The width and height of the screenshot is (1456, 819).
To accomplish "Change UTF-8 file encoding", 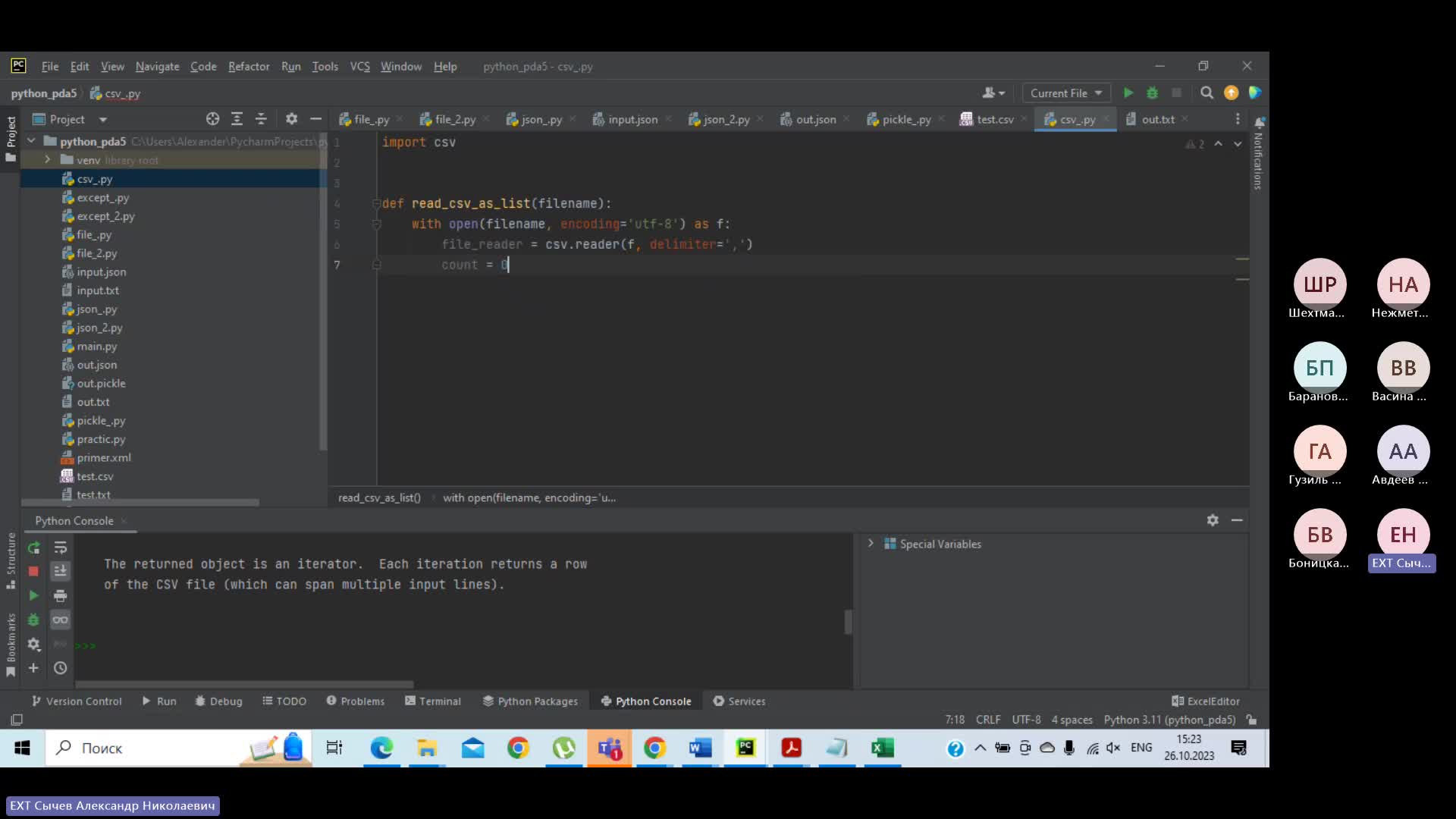I will (1026, 720).
